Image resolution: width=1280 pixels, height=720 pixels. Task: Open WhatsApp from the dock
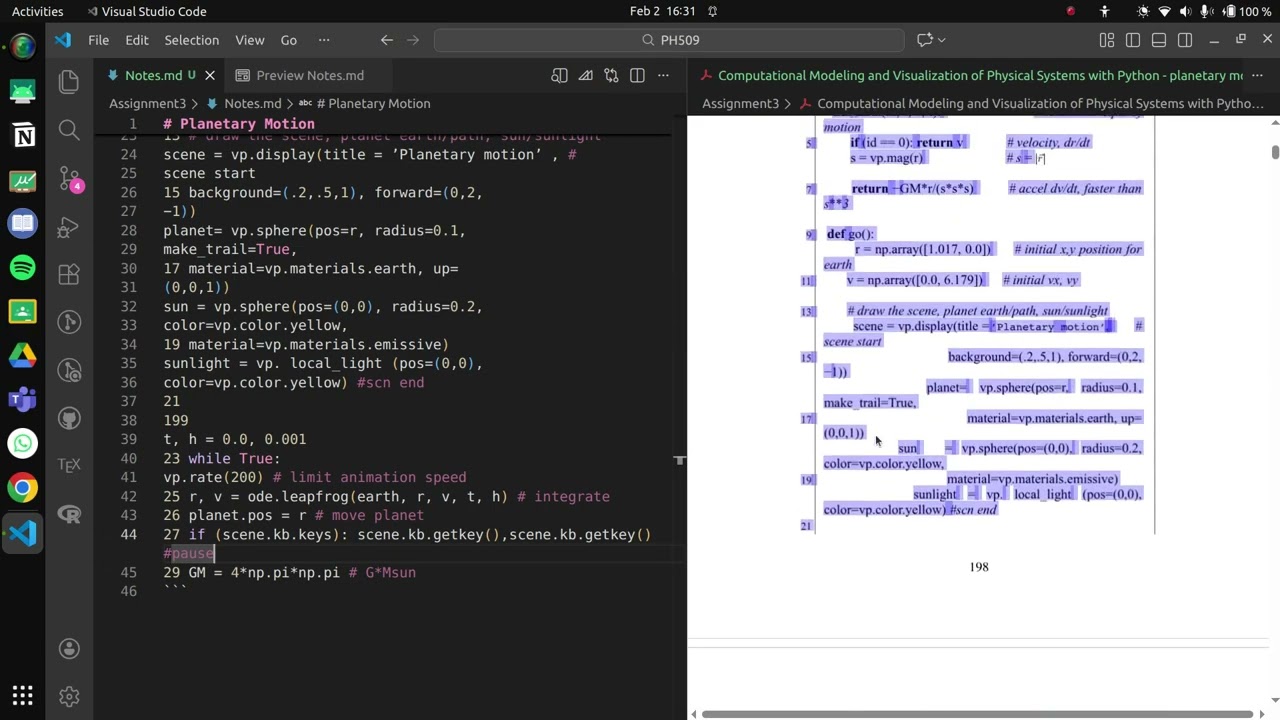22,444
